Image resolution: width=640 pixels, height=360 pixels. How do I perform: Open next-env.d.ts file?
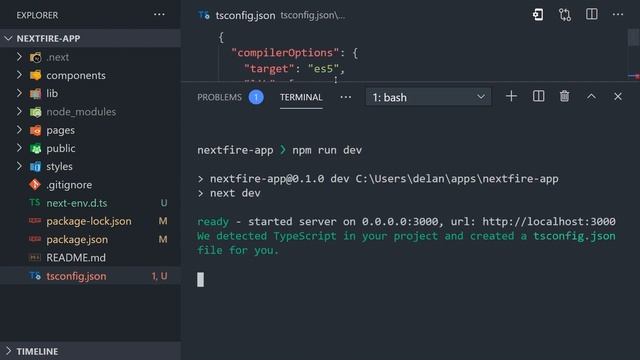[77, 203]
